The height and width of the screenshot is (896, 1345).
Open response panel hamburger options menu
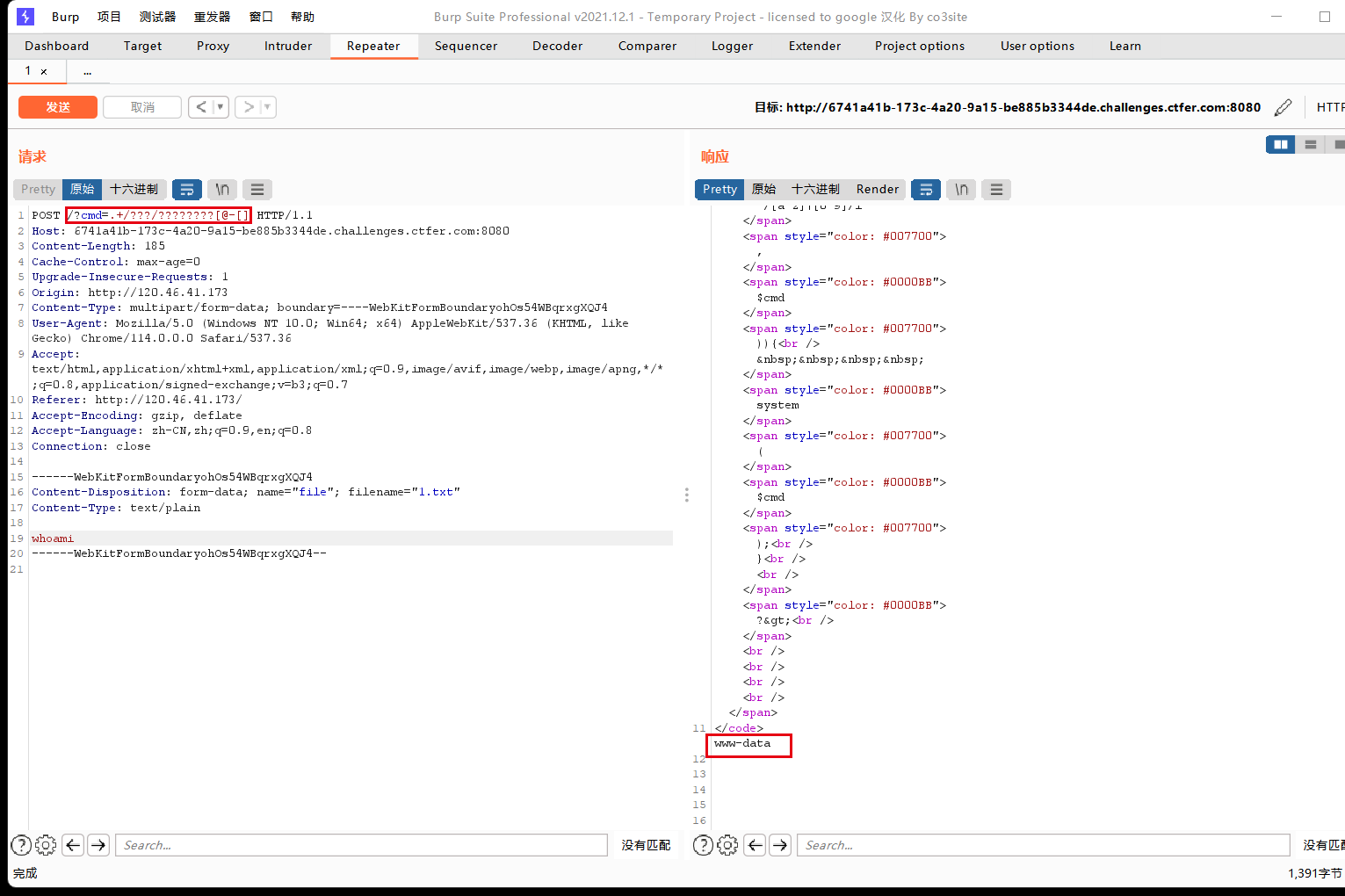click(996, 189)
